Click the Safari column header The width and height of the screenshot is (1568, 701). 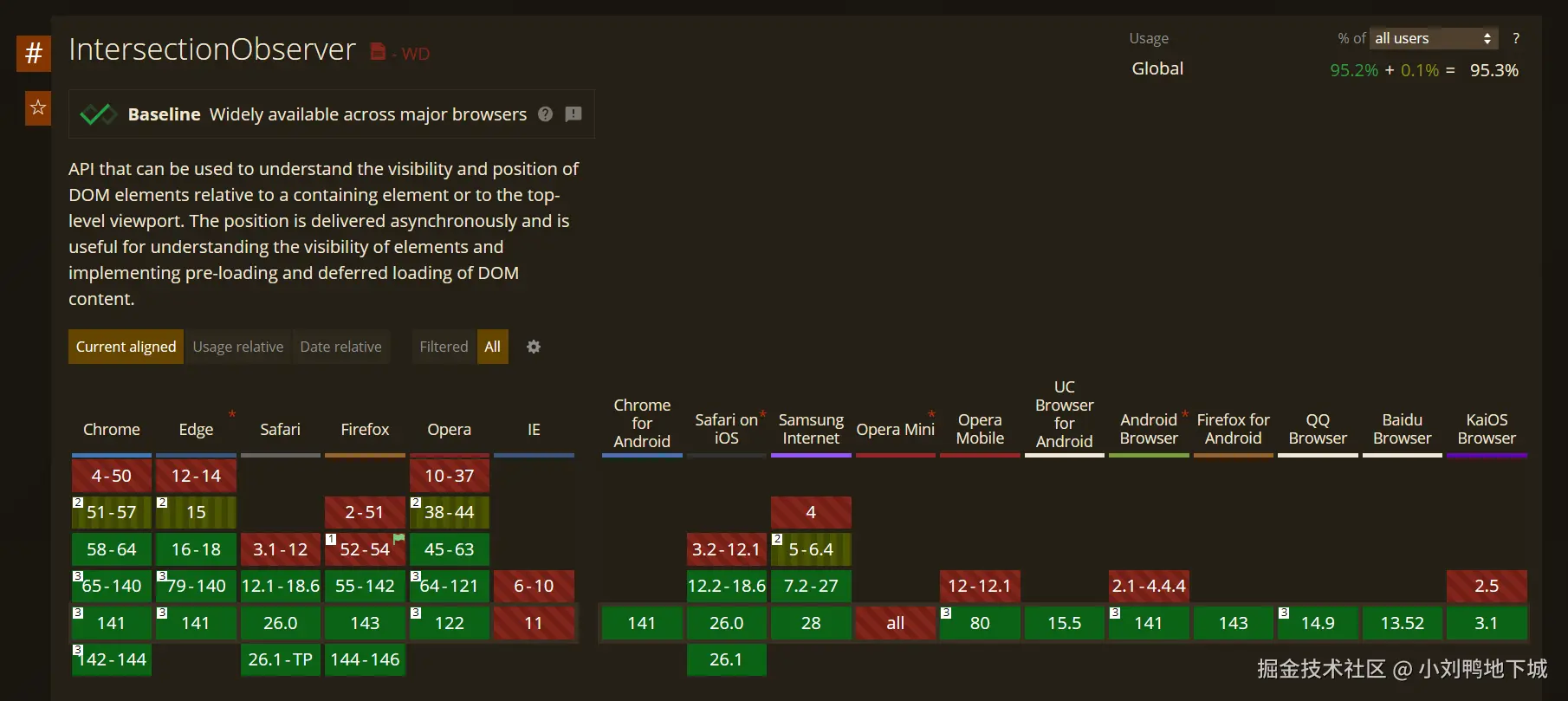pyautogui.click(x=281, y=429)
